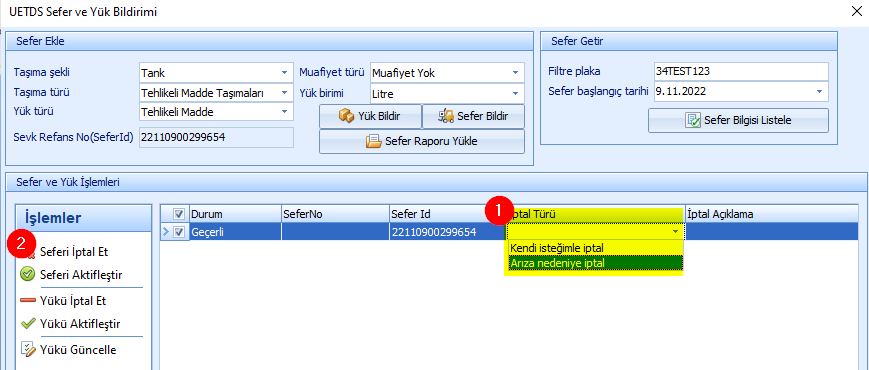Click the checklist icon on Sefer Bilgisi Listele
This screenshot has width=869, height=370.
[x=693, y=120]
